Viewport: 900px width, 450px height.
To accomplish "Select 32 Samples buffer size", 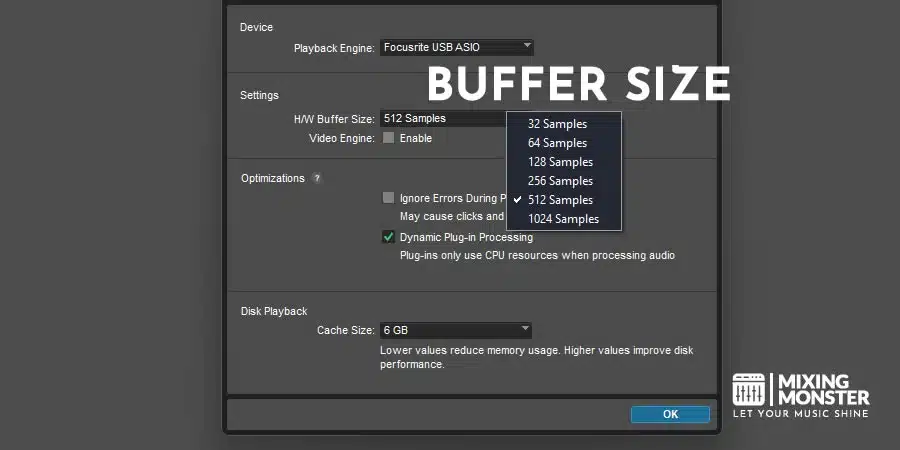I will [557, 124].
